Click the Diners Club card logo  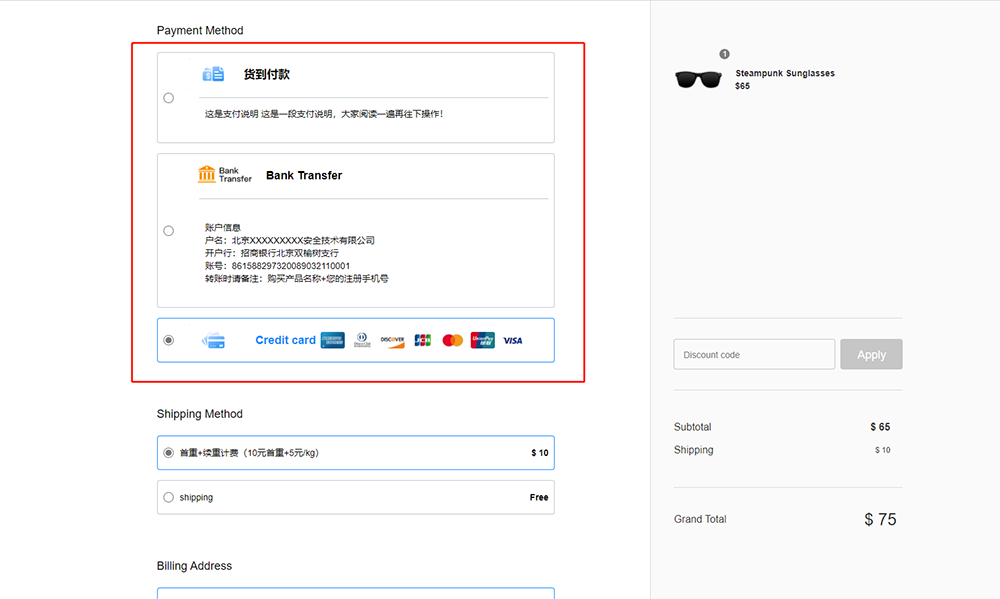click(362, 340)
